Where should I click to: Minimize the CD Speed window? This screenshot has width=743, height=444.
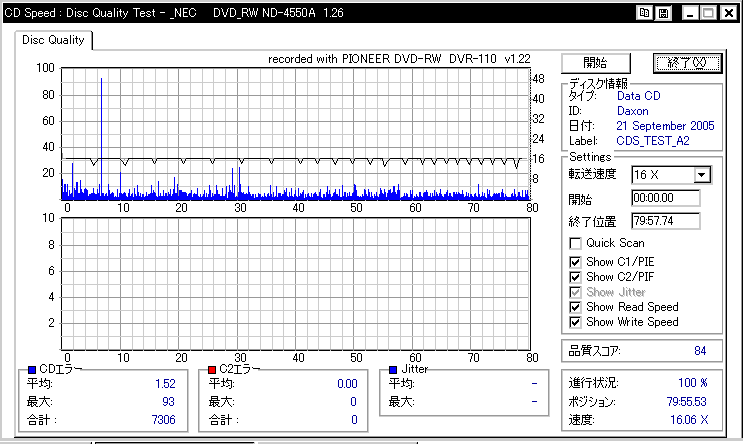click(x=689, y=13)
